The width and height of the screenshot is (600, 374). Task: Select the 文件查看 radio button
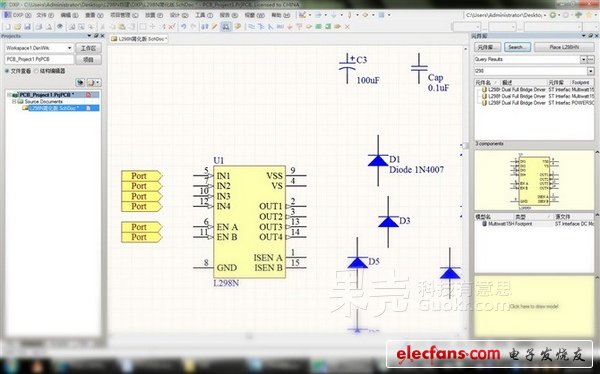pos(7,71)
